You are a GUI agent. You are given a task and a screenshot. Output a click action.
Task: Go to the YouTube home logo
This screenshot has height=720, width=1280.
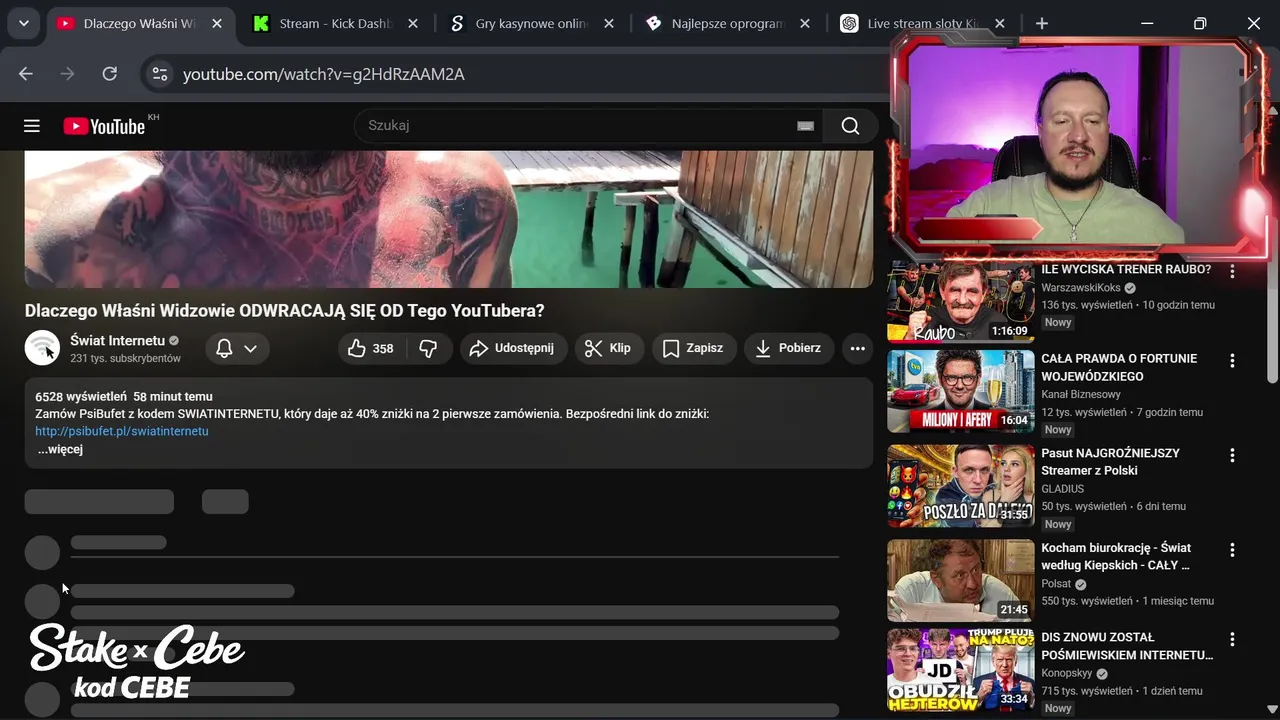click(104, 126)
